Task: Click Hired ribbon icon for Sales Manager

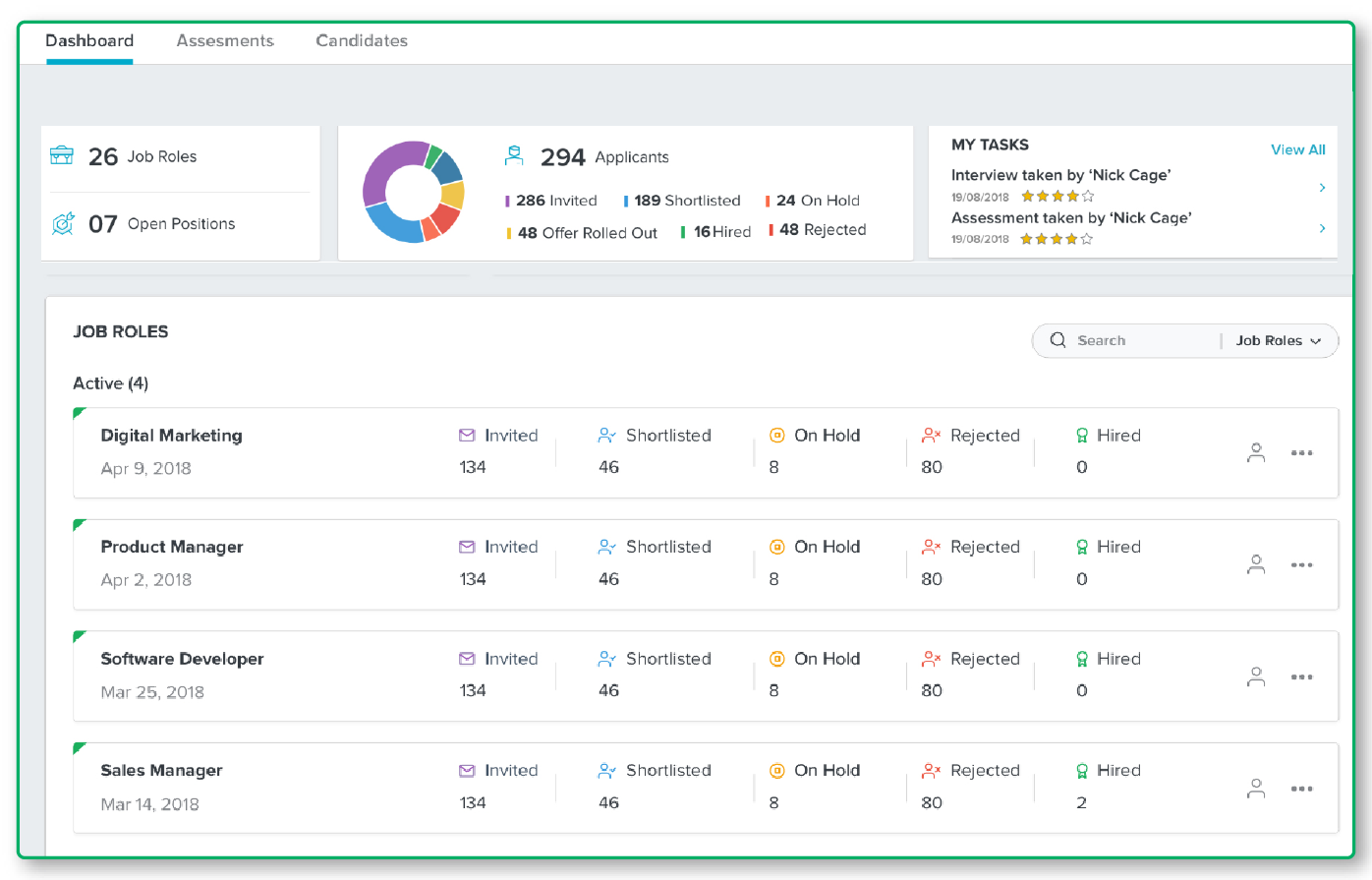Action: tap(1082, 771)
